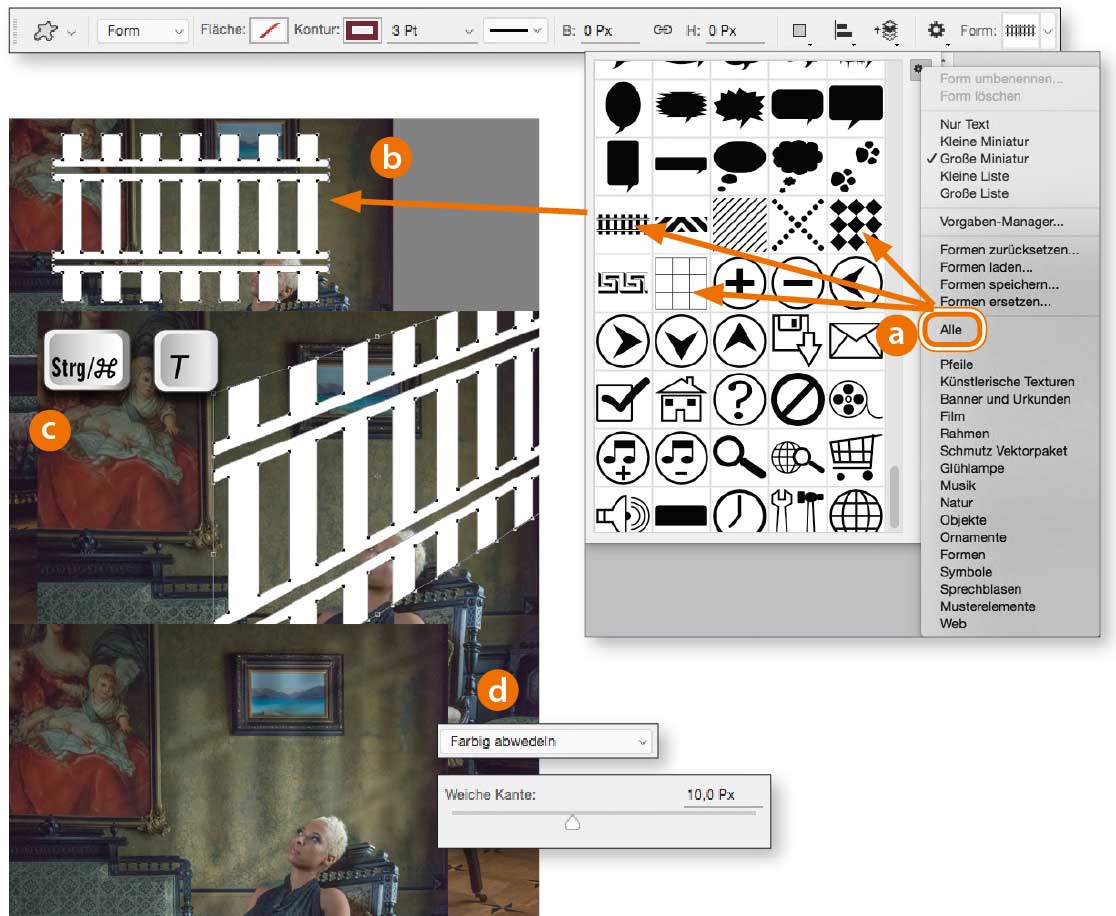Select the prohibition sign shape

click(798, 400)
